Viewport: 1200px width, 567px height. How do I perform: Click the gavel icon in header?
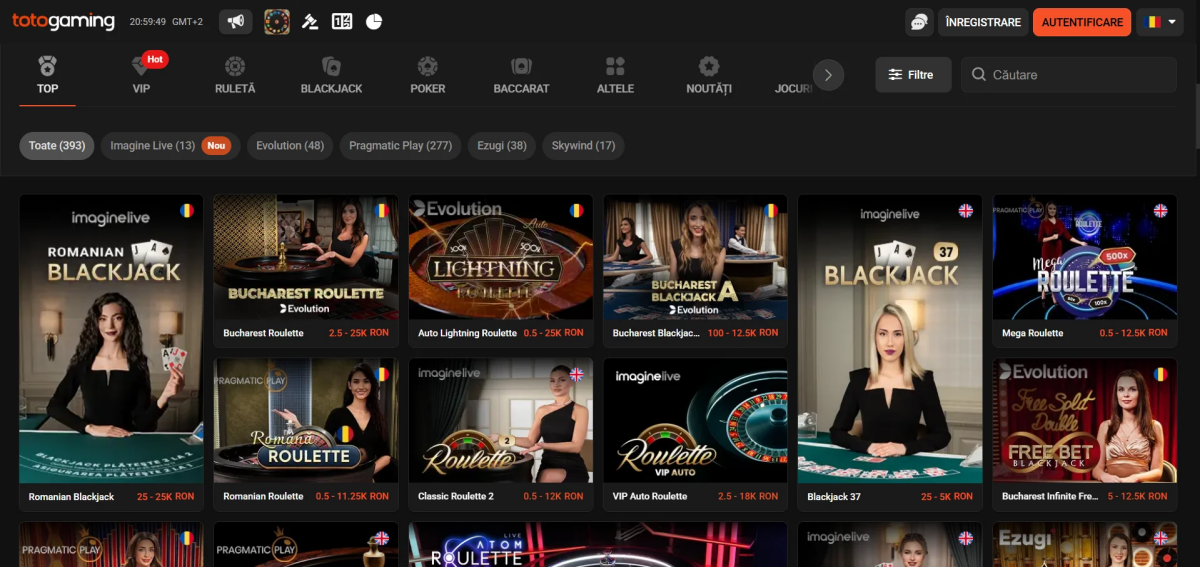click(x=310, y=21)
